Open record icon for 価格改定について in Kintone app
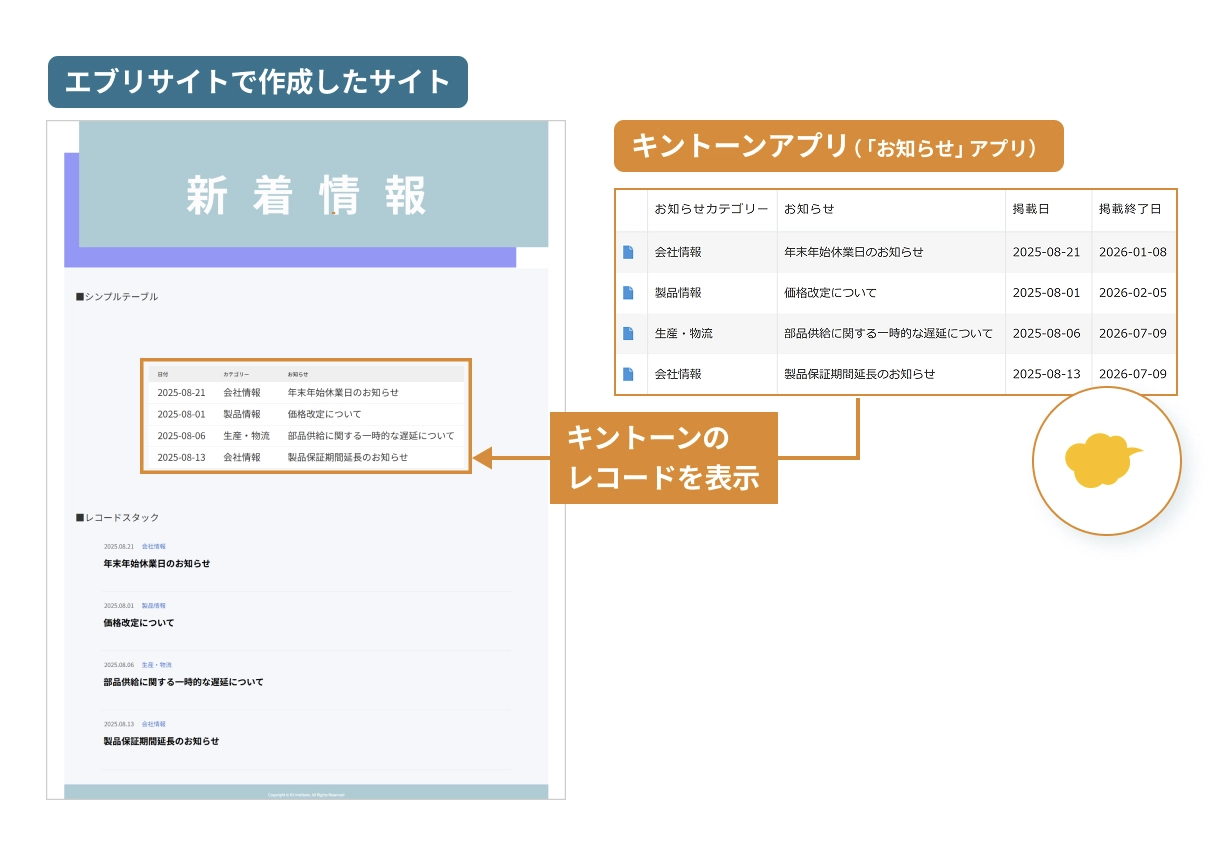1228x856 pixels. click(x=628, y=293)
